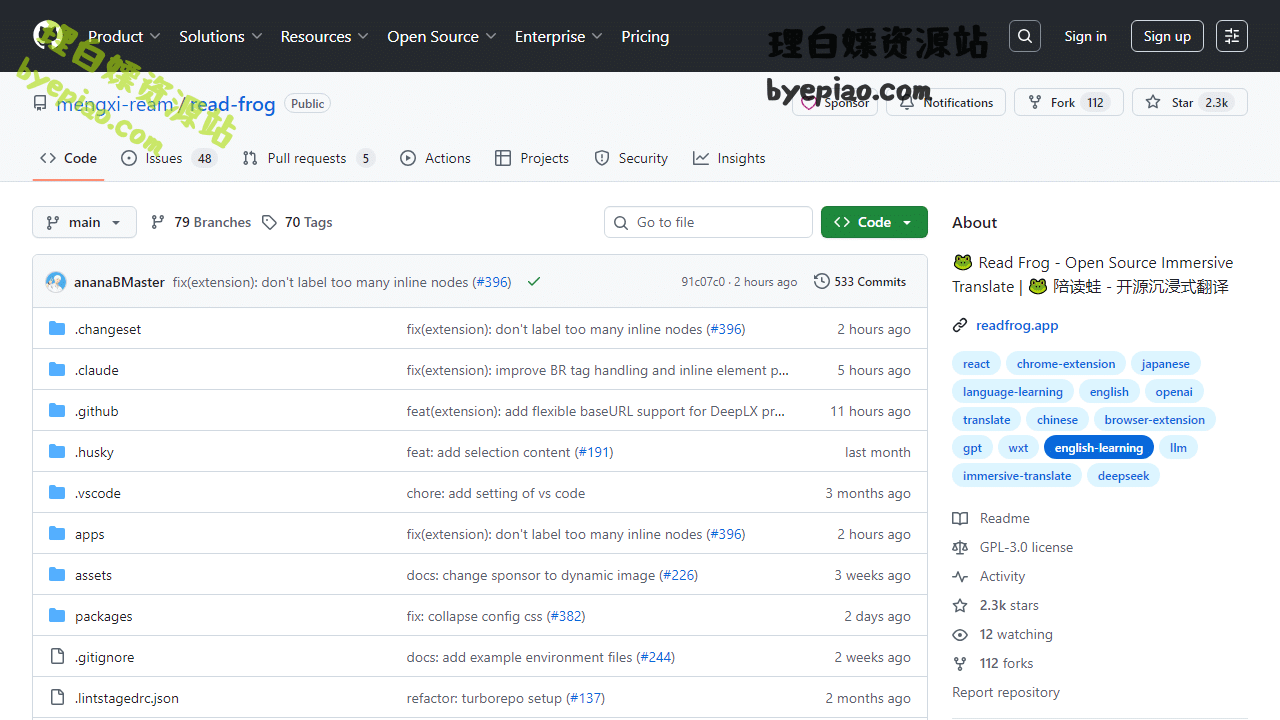
Task: Click the .lintstagedrc.json file icon
Action: [x=57, y=698]
